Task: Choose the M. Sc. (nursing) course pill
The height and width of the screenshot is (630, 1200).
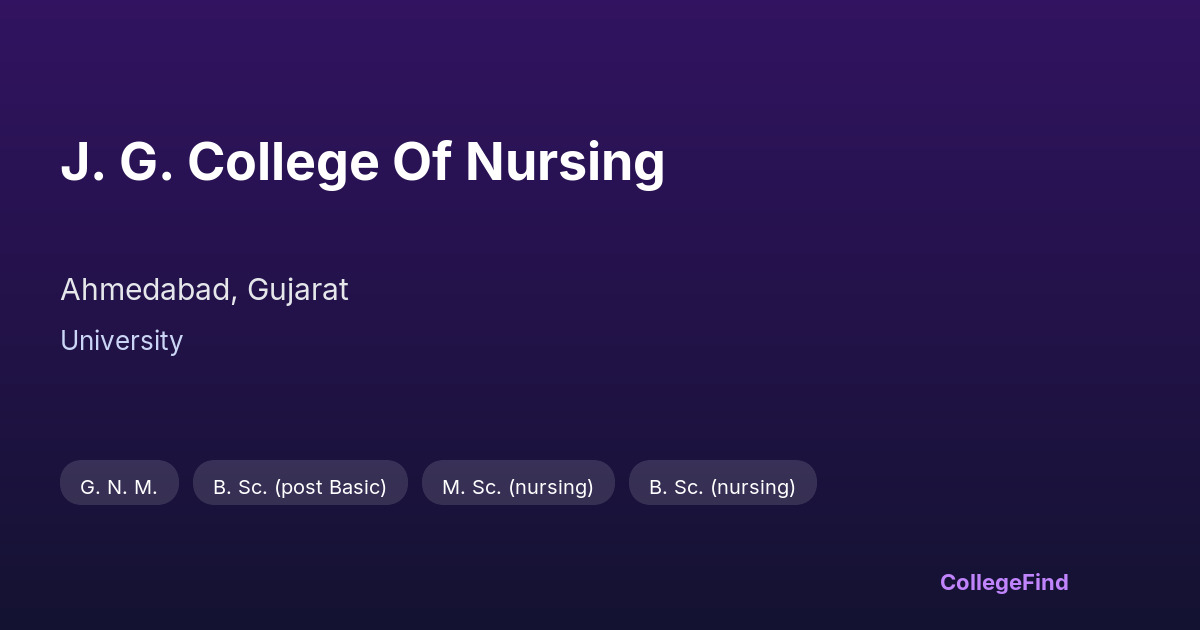Action: pos(518,487)
